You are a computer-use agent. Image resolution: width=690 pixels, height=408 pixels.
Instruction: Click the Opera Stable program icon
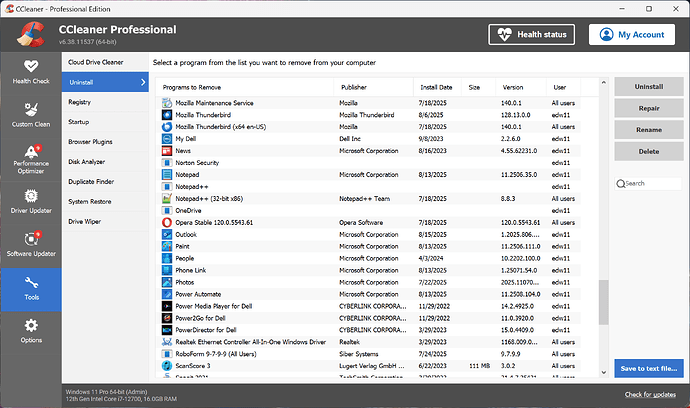click(167, 221)
